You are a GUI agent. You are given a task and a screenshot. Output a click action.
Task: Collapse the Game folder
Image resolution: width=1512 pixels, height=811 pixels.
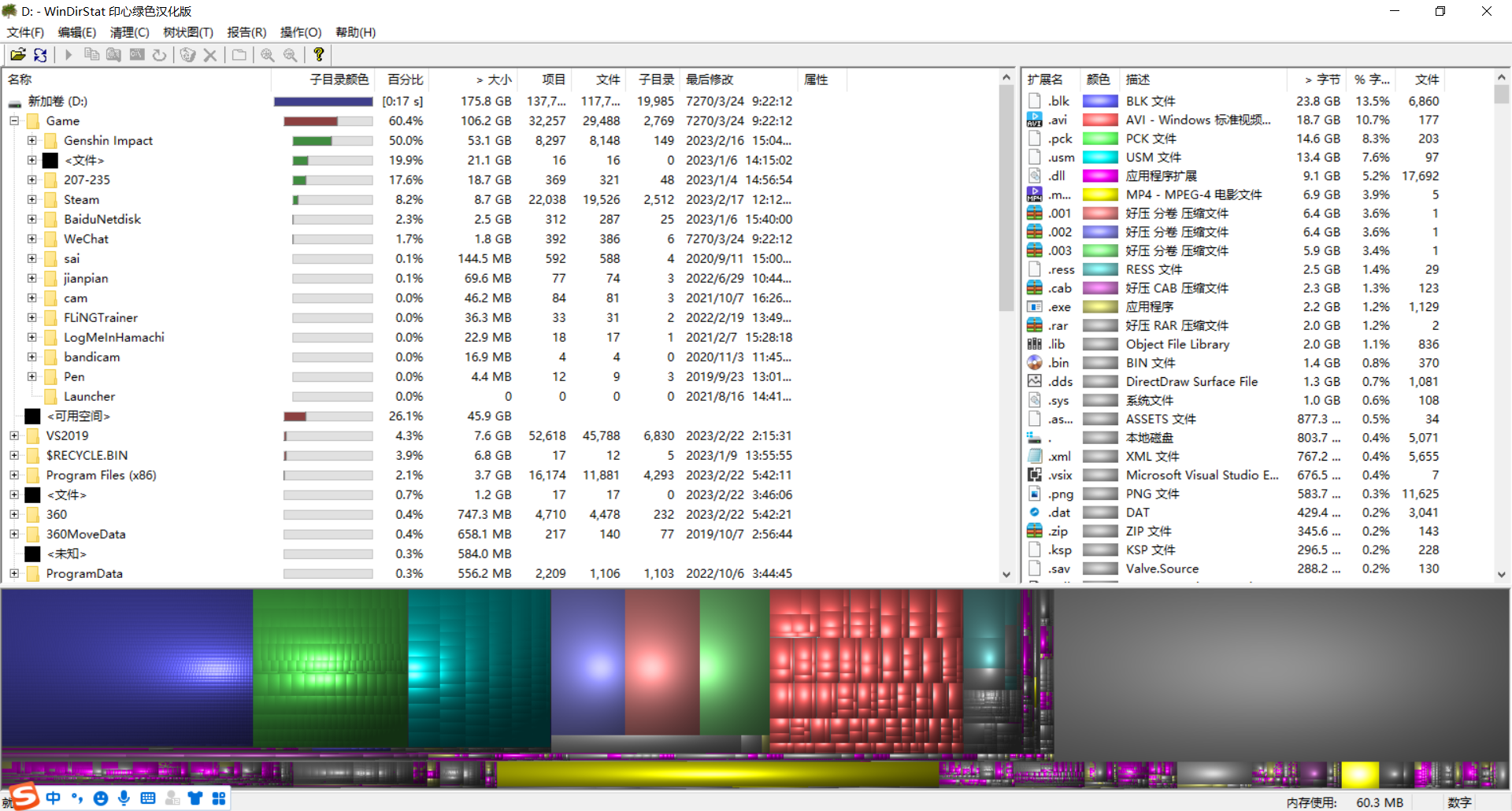click(x=14, y=120)
